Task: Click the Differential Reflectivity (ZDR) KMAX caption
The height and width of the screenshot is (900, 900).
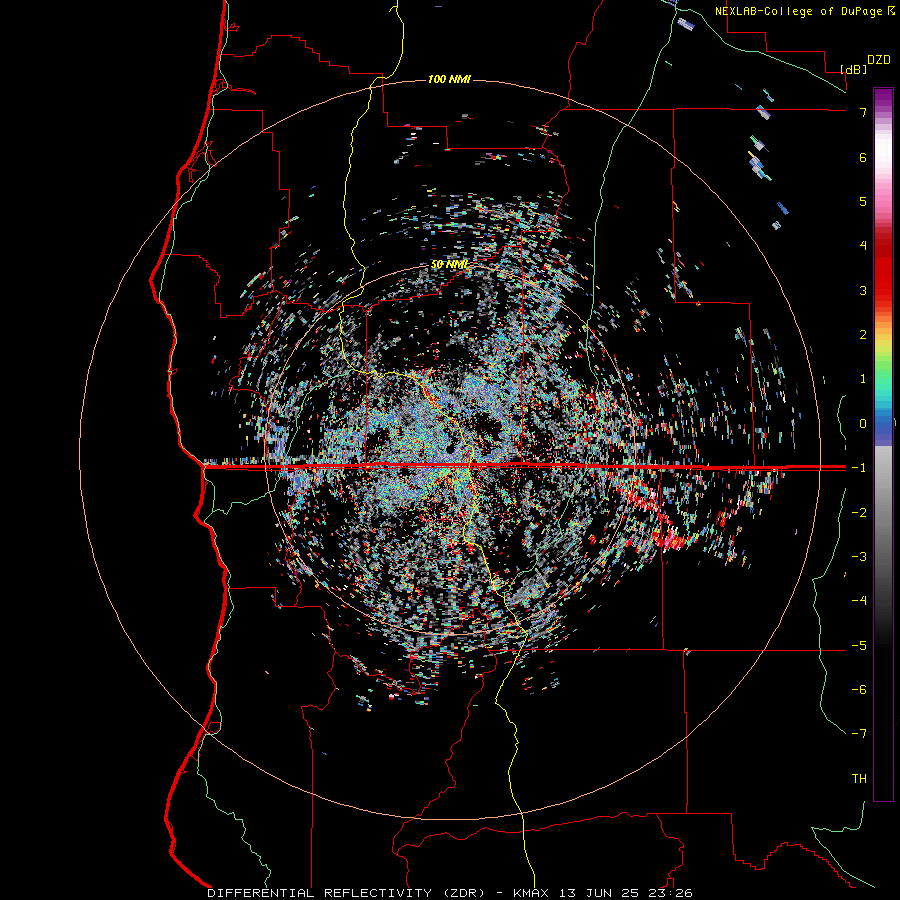Action: [x=449, y=893]
